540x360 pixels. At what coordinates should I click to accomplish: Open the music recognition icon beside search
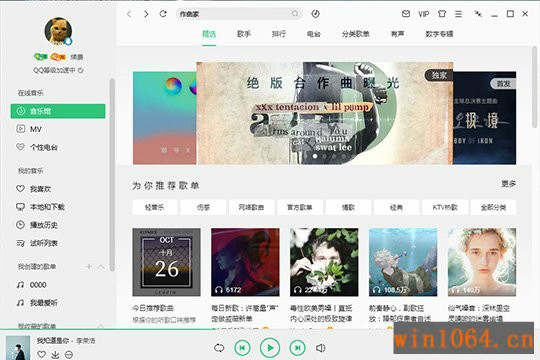[x=315, y=14]
